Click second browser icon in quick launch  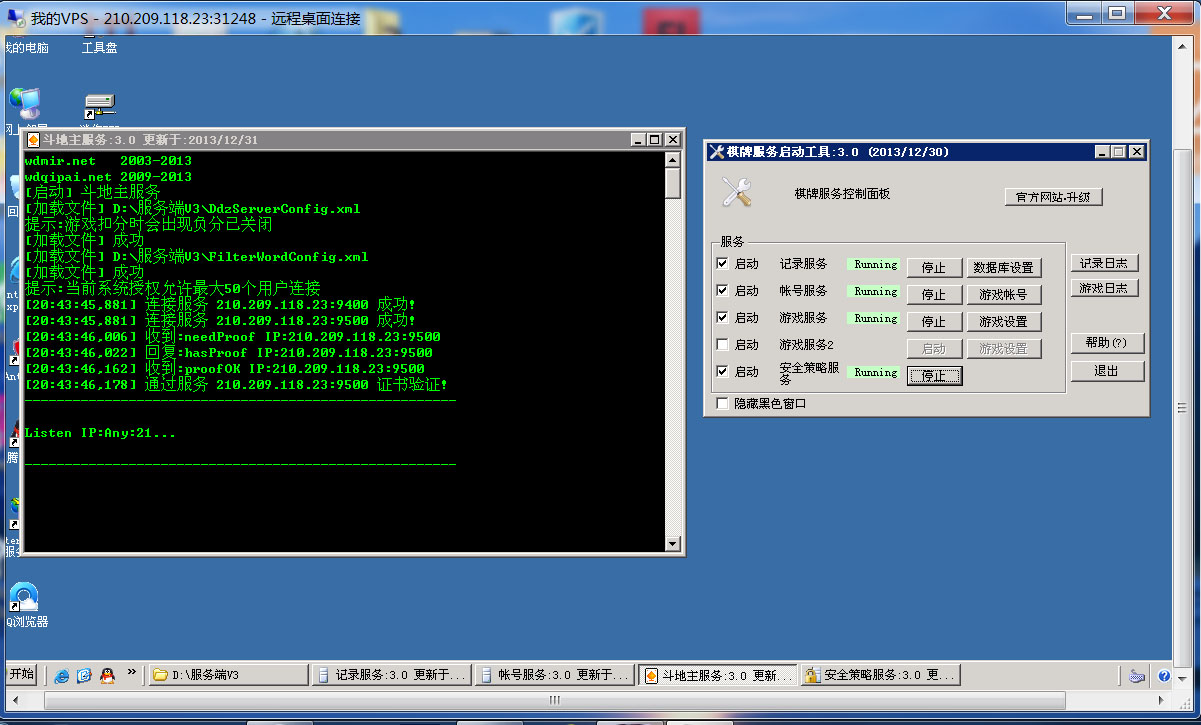(x=84, y=676)
